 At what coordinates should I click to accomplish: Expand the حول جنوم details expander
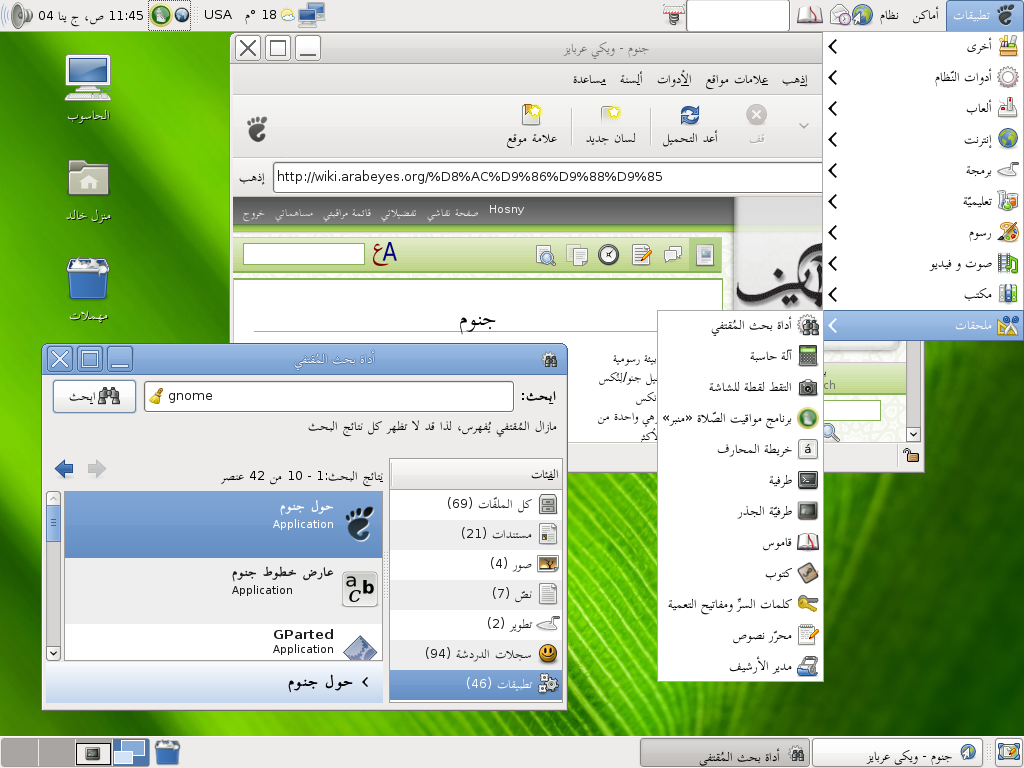(364, 683)
